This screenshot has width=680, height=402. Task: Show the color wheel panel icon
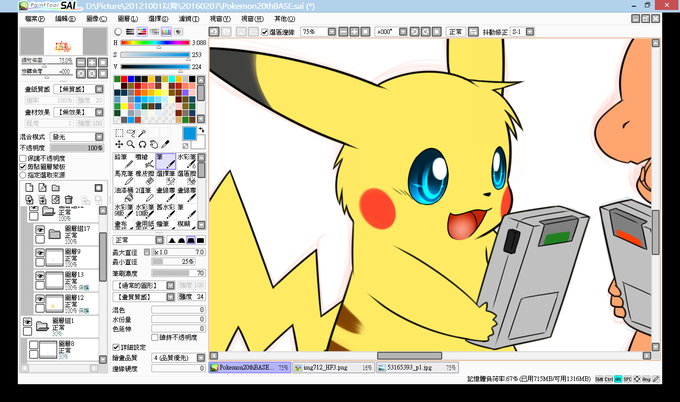tap(118, 32)
